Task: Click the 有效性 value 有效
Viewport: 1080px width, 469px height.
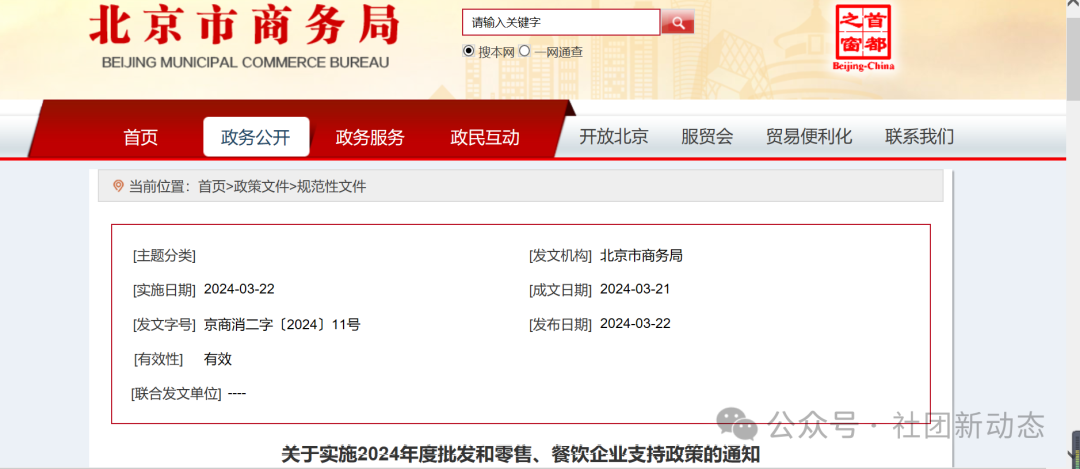Action: [218, 359]
